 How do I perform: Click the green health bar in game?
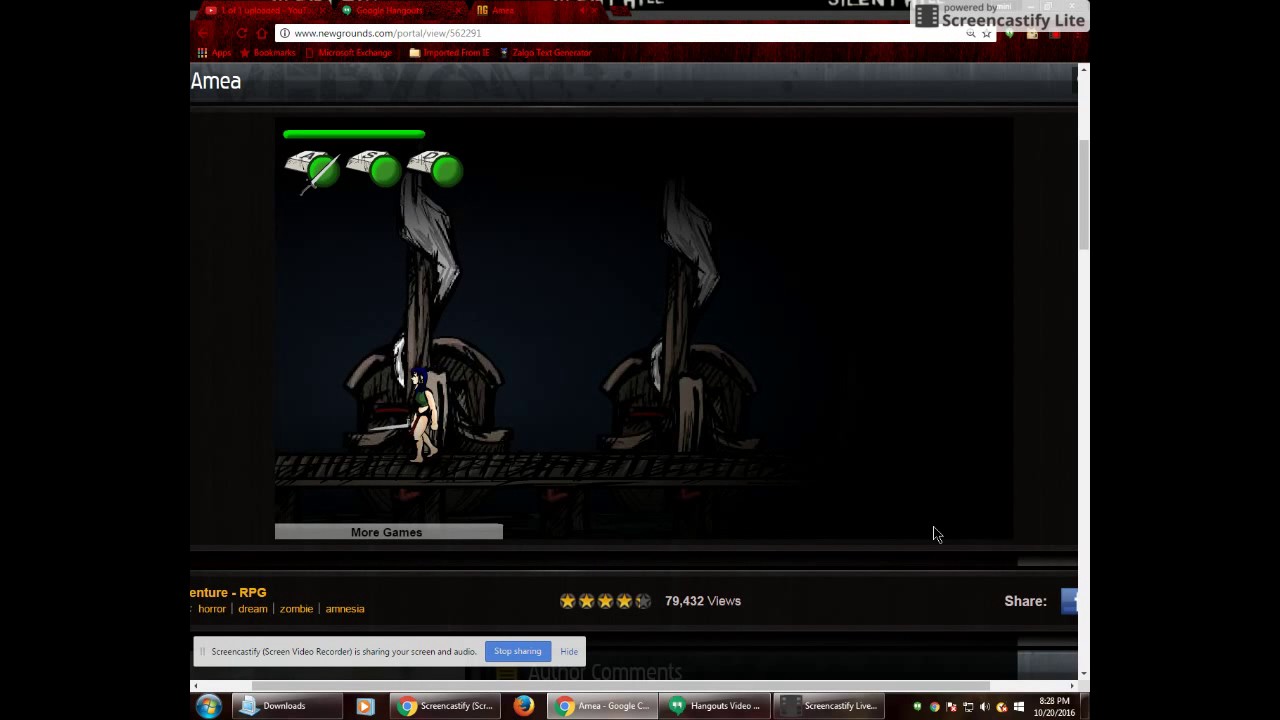click(354, 134)
